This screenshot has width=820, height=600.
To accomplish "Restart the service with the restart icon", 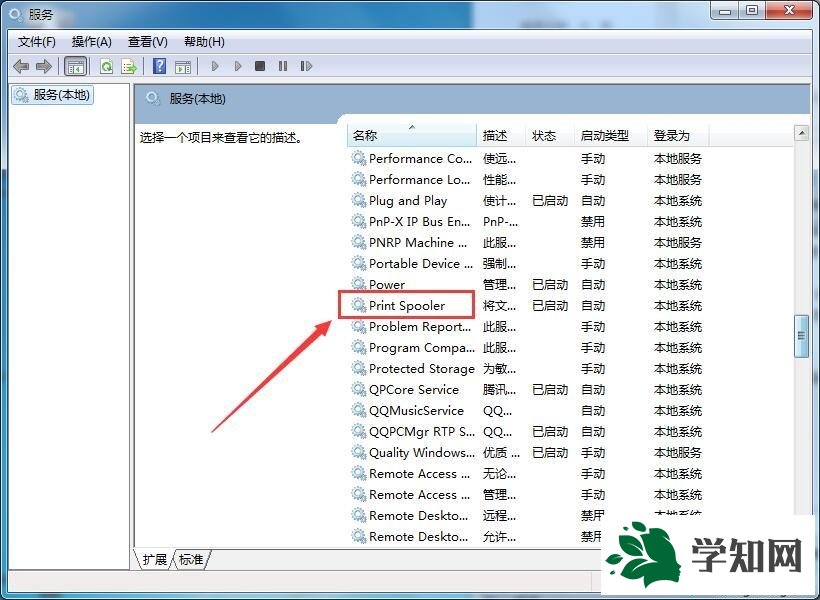I will click(307, 66).
